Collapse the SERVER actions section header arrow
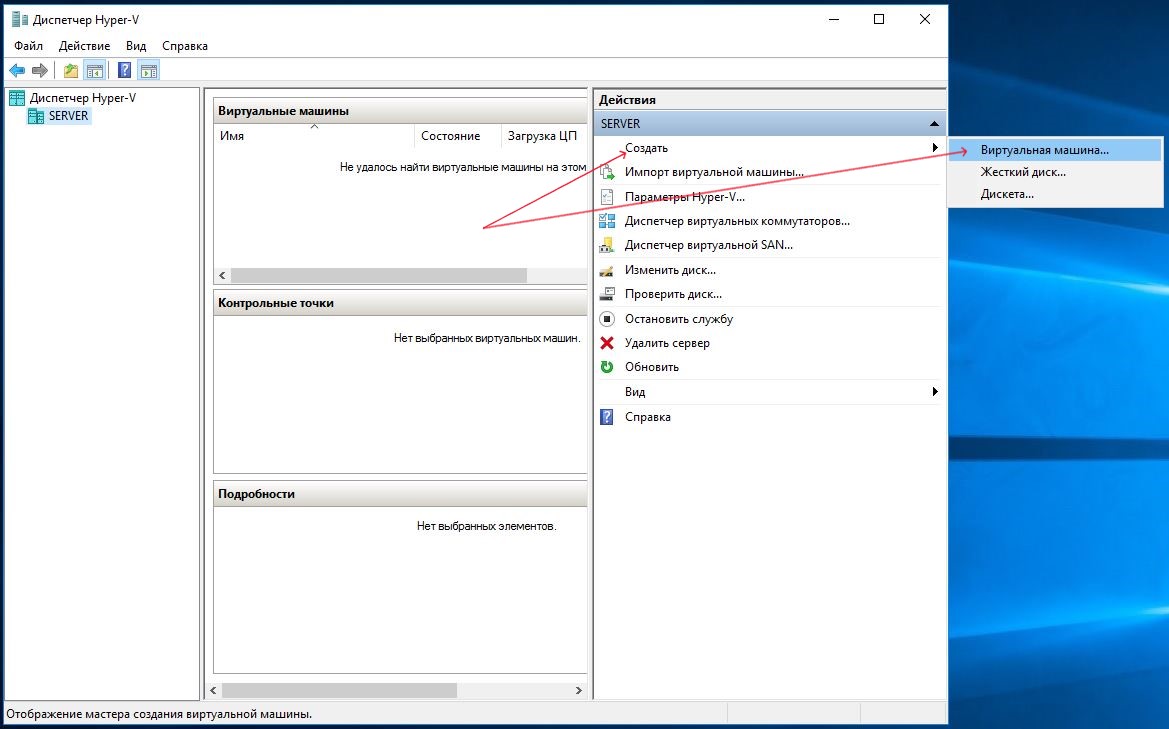 [x=934, y=124]
